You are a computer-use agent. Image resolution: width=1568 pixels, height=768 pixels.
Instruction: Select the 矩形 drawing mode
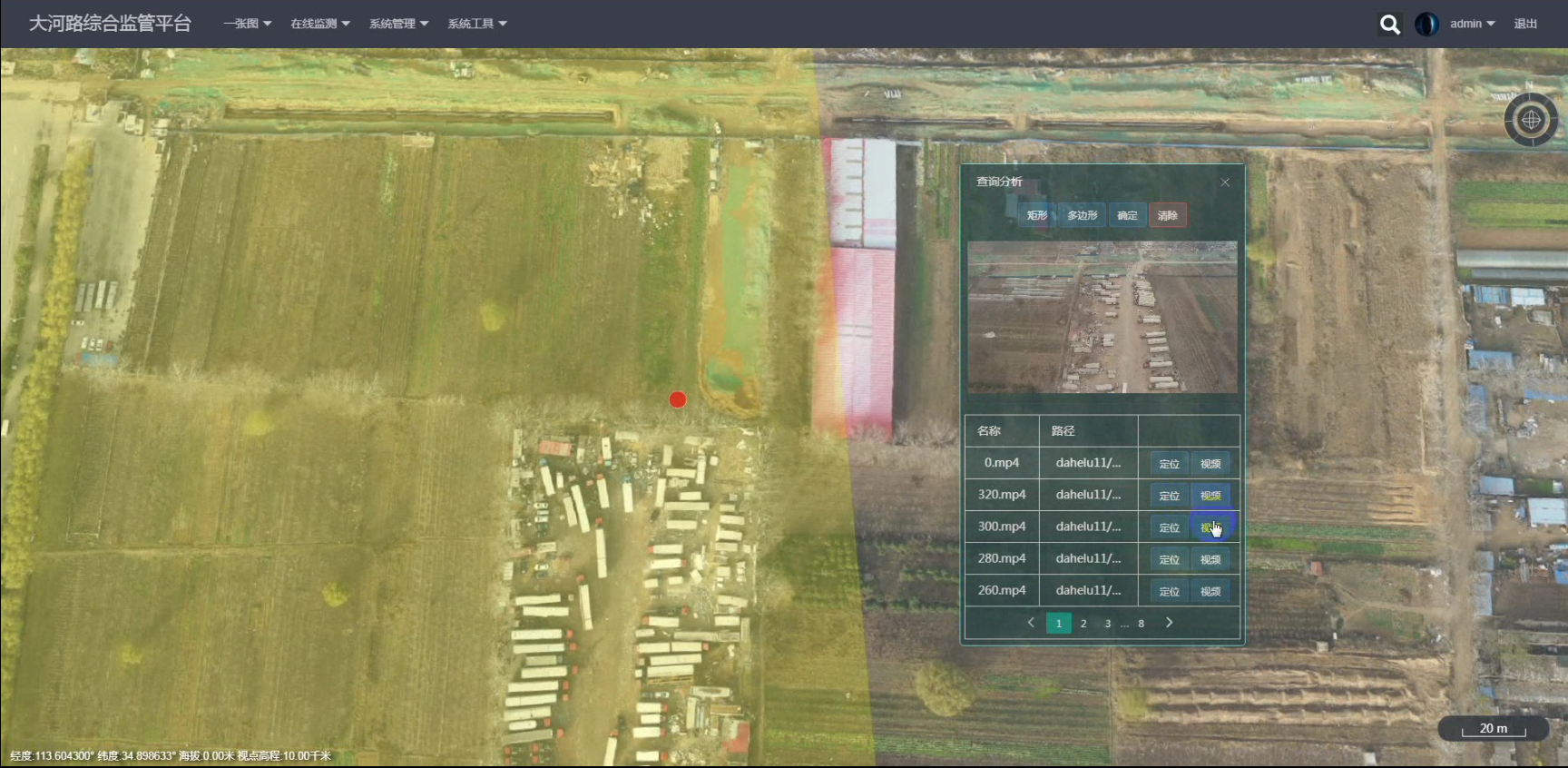tap(1036, 215)
